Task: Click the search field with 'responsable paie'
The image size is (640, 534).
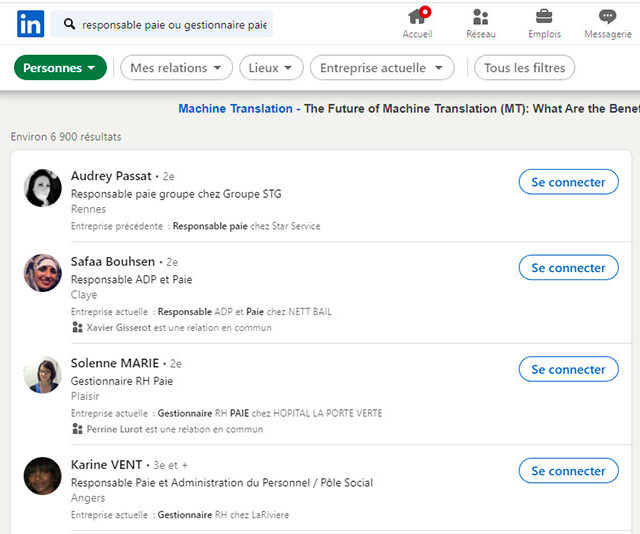Action: [162, 24]
